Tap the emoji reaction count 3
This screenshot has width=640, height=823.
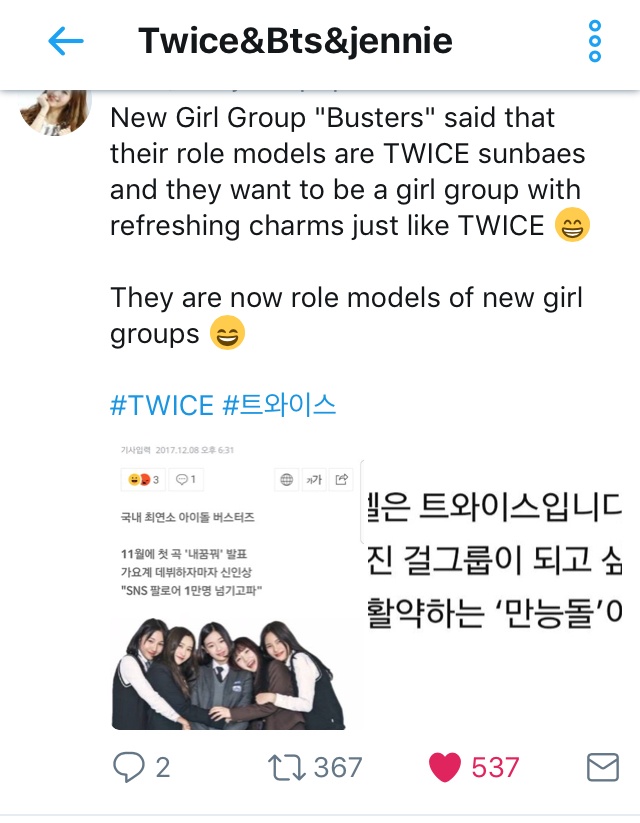(x=143, y=479)
